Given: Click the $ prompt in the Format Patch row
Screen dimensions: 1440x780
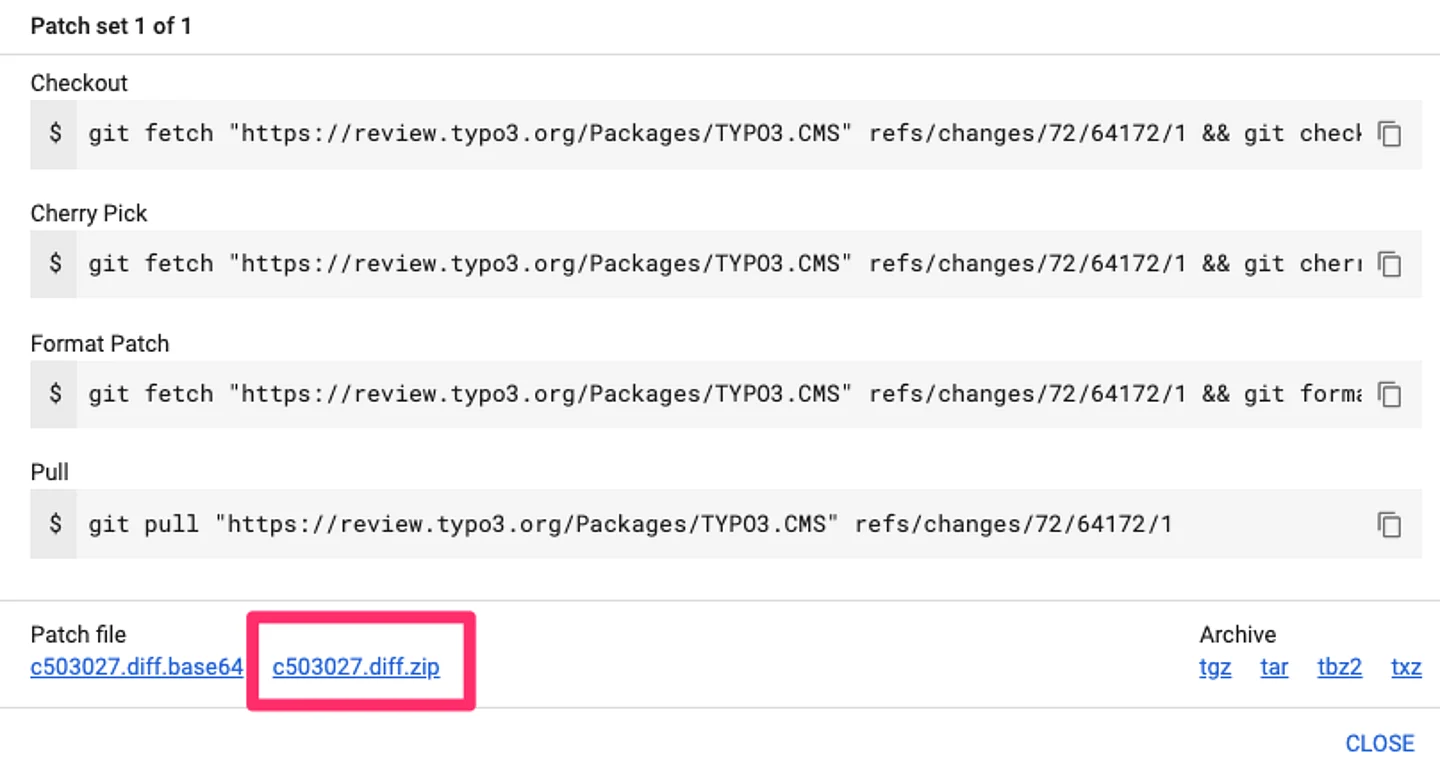Looking at the screenshot, I should click(x=55, y=394).
